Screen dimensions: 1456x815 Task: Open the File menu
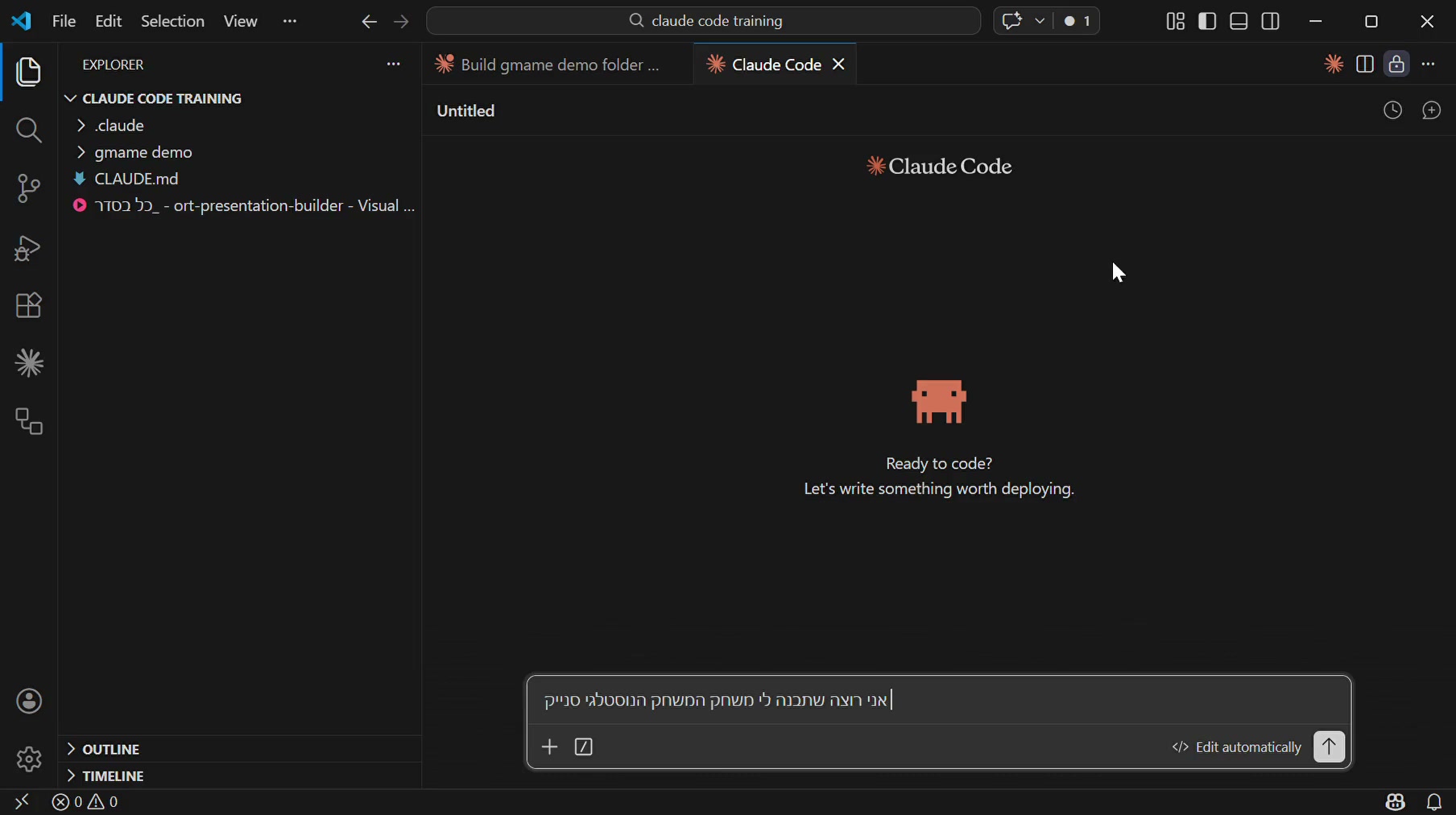64,22
